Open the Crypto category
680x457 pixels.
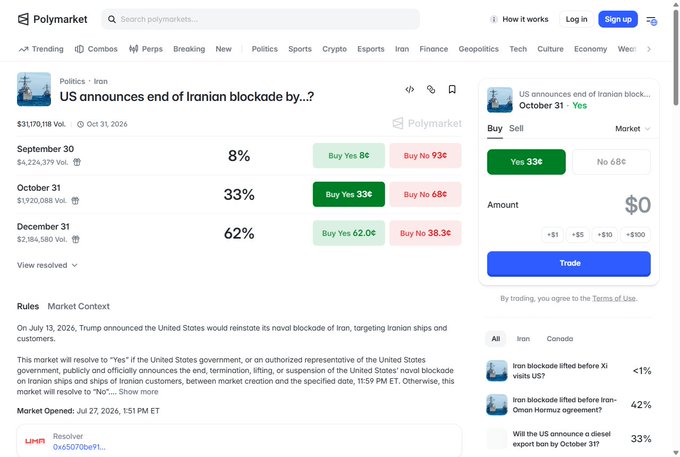click(x=334, y=49)
